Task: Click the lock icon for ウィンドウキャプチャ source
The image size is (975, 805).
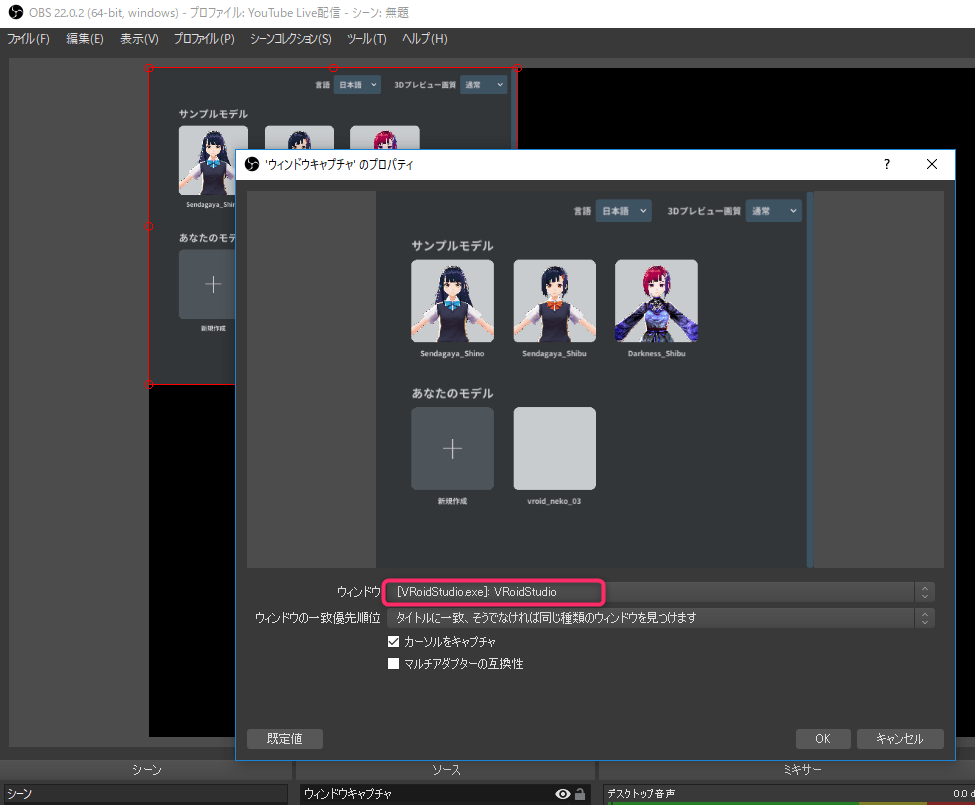Action: pyautogui.click(x=580, y=794)
